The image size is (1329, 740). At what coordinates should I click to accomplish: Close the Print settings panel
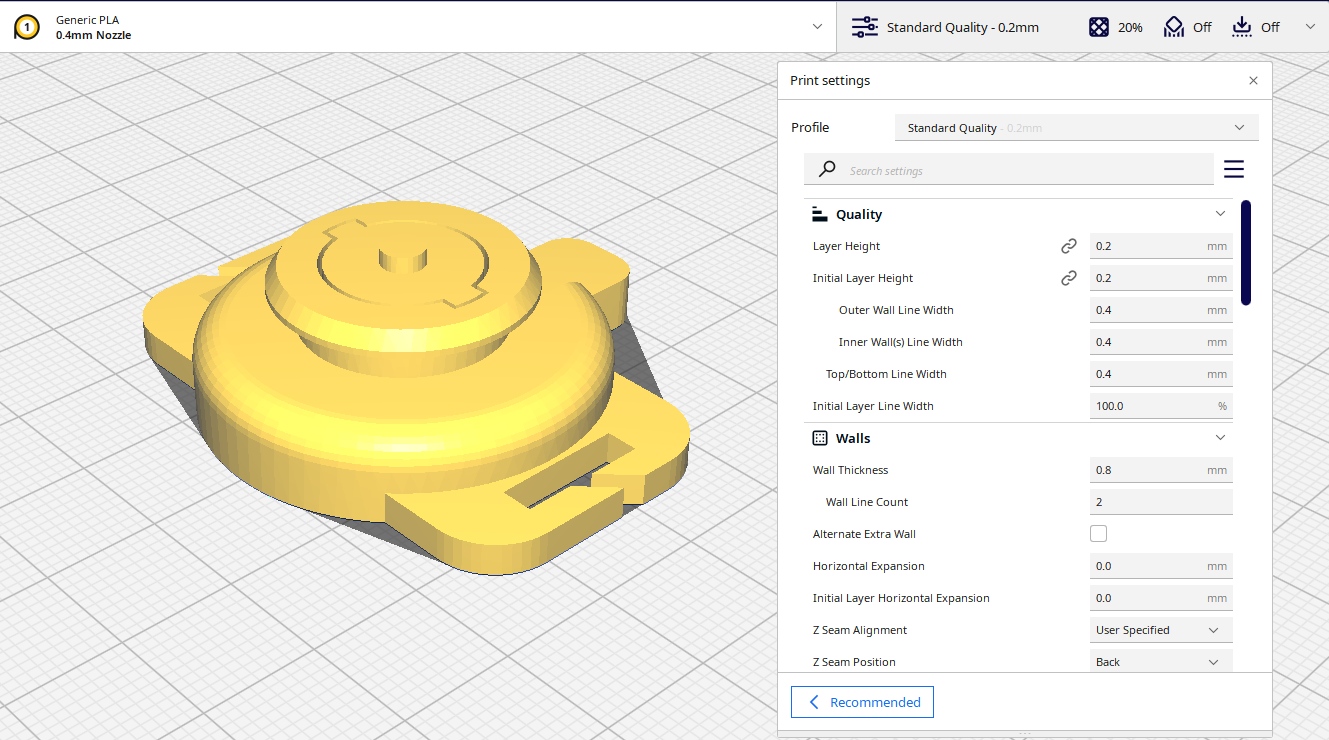[x=1253, y=81]
